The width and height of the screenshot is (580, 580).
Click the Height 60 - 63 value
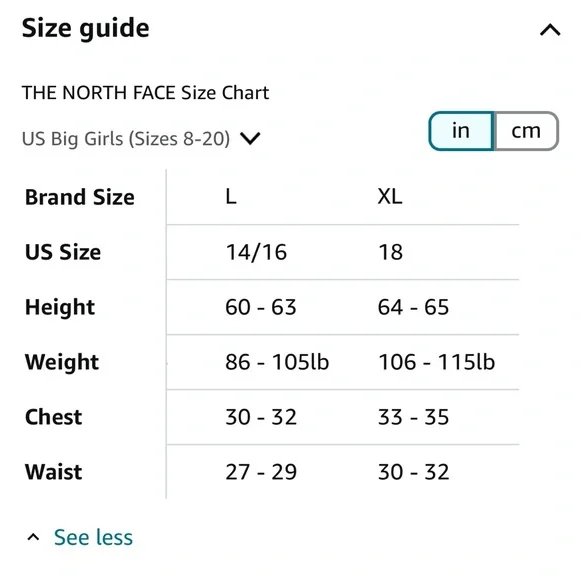[x=261, y=307]
